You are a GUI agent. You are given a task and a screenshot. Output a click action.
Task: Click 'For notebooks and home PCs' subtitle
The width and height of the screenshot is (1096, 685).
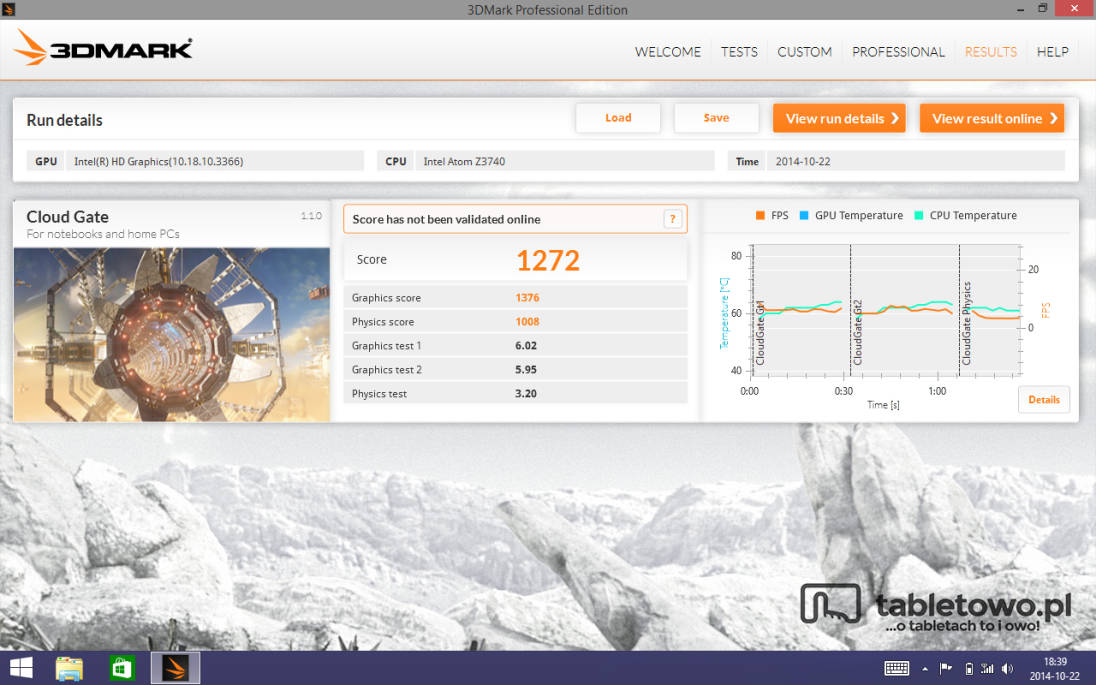103,234
